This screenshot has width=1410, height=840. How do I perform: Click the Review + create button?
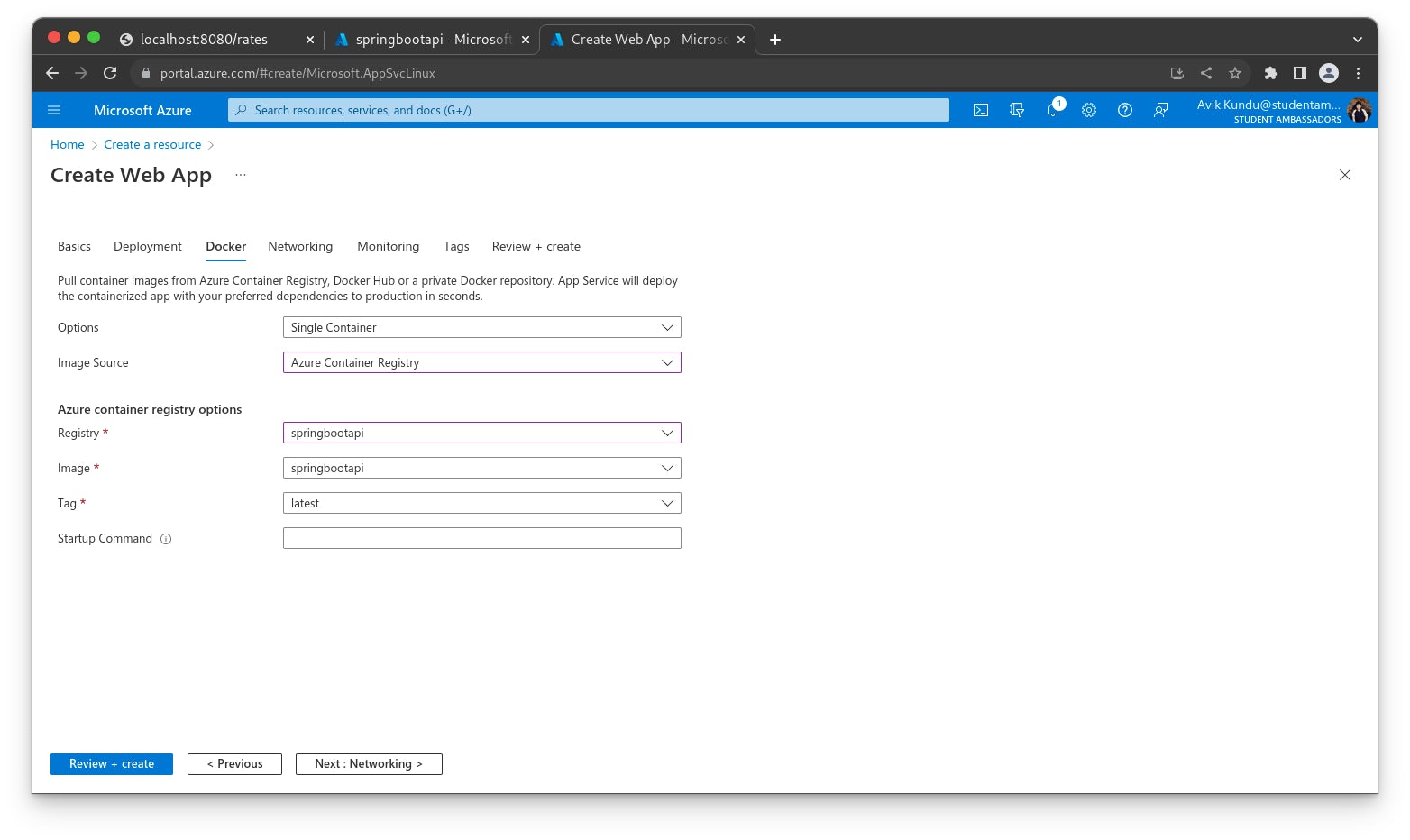click(111, 763)
